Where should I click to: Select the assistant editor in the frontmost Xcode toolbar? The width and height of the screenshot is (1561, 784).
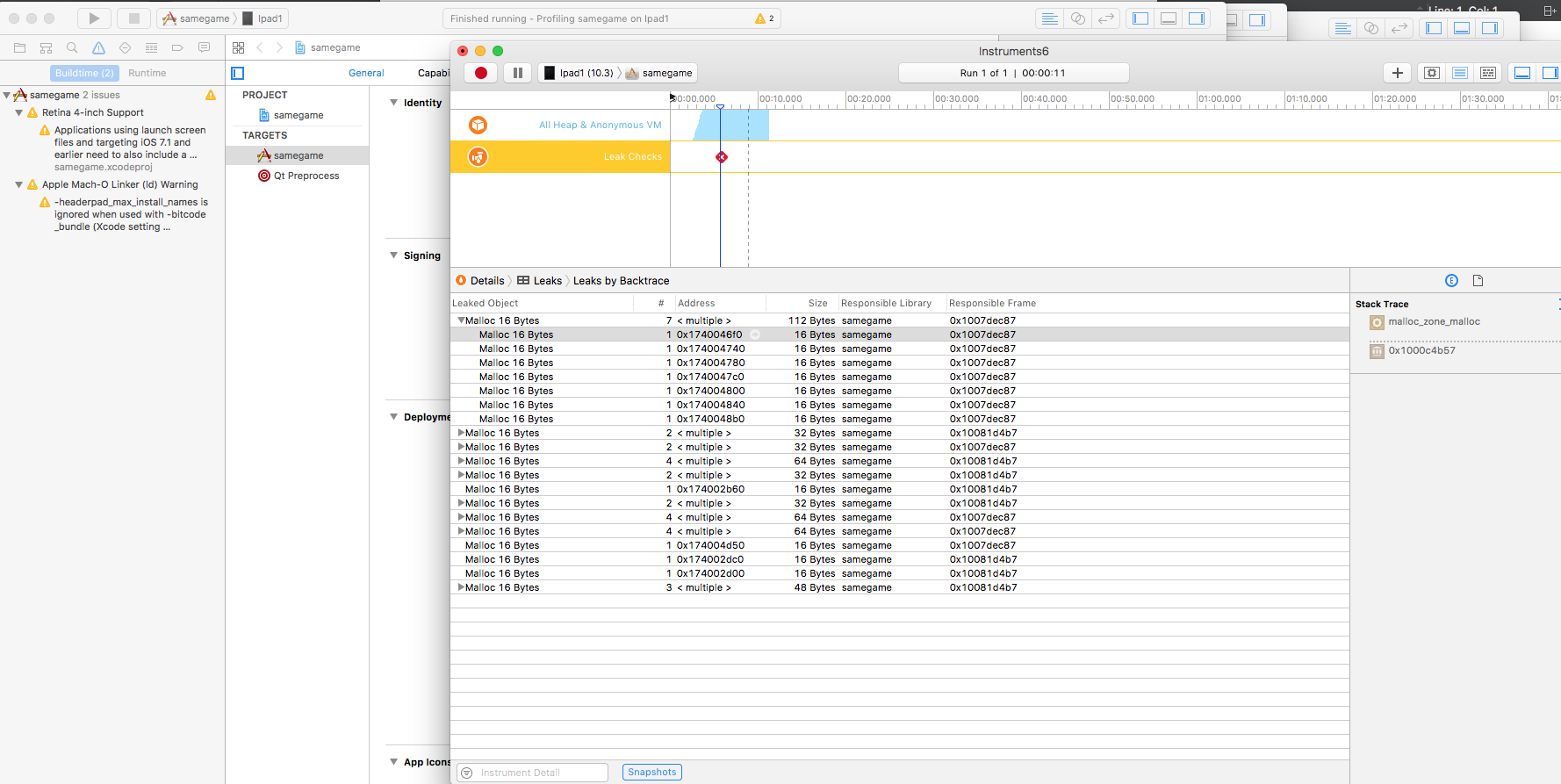(1078, 18)
